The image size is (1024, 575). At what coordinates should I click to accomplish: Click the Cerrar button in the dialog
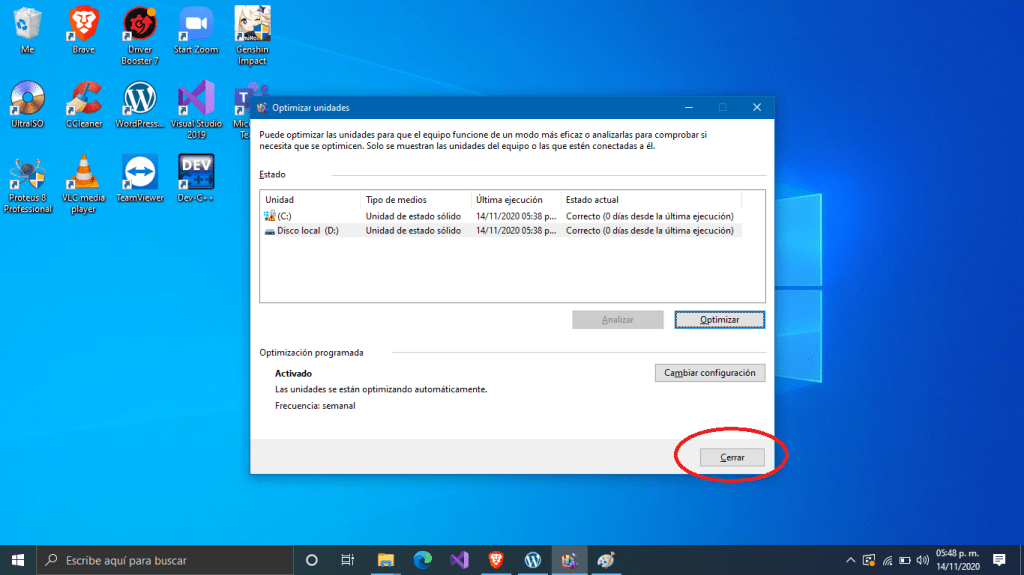(x=732, y=457)
